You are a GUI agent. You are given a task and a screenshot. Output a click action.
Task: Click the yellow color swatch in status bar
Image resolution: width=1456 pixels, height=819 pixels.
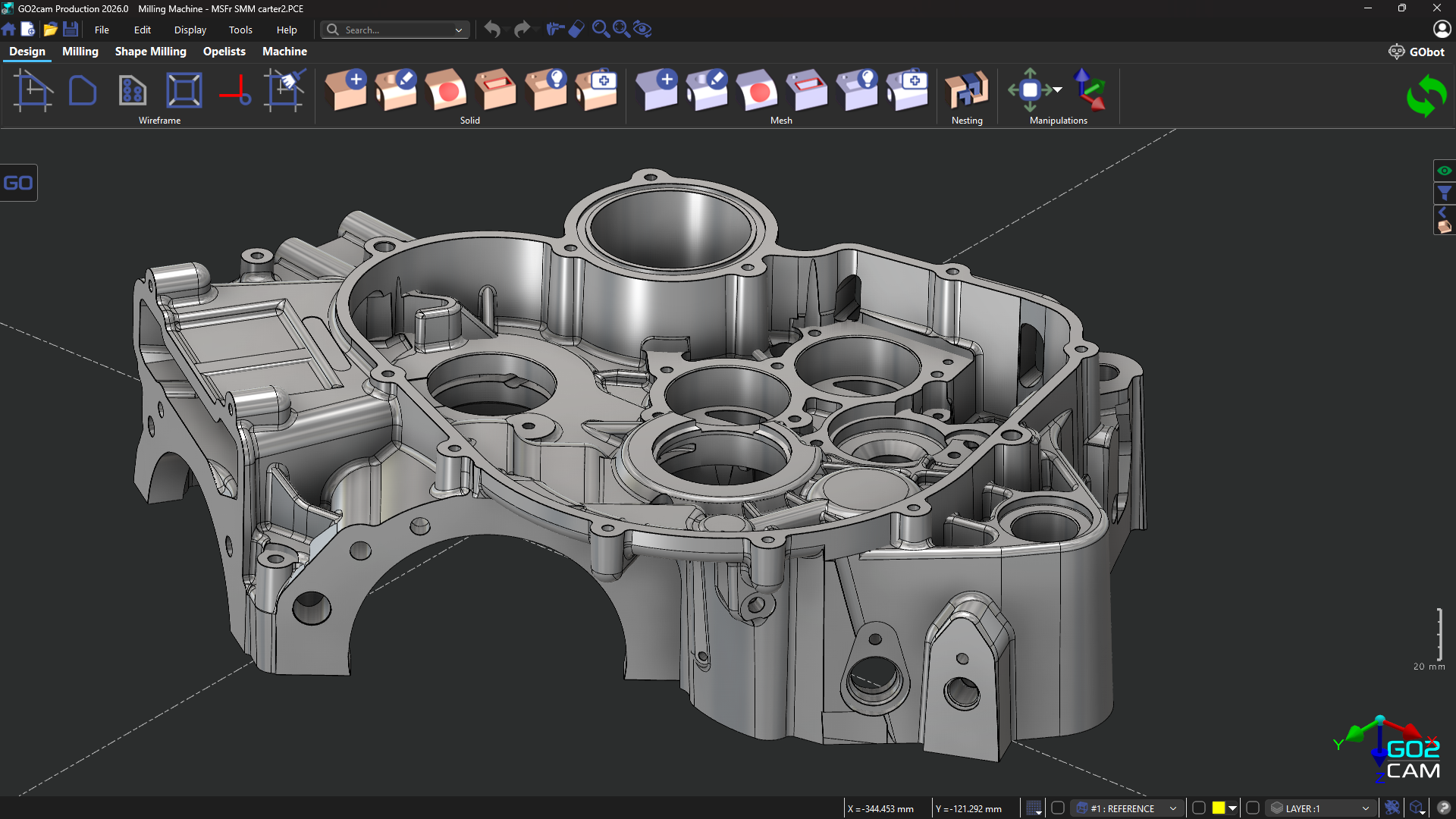point(1218,808)
